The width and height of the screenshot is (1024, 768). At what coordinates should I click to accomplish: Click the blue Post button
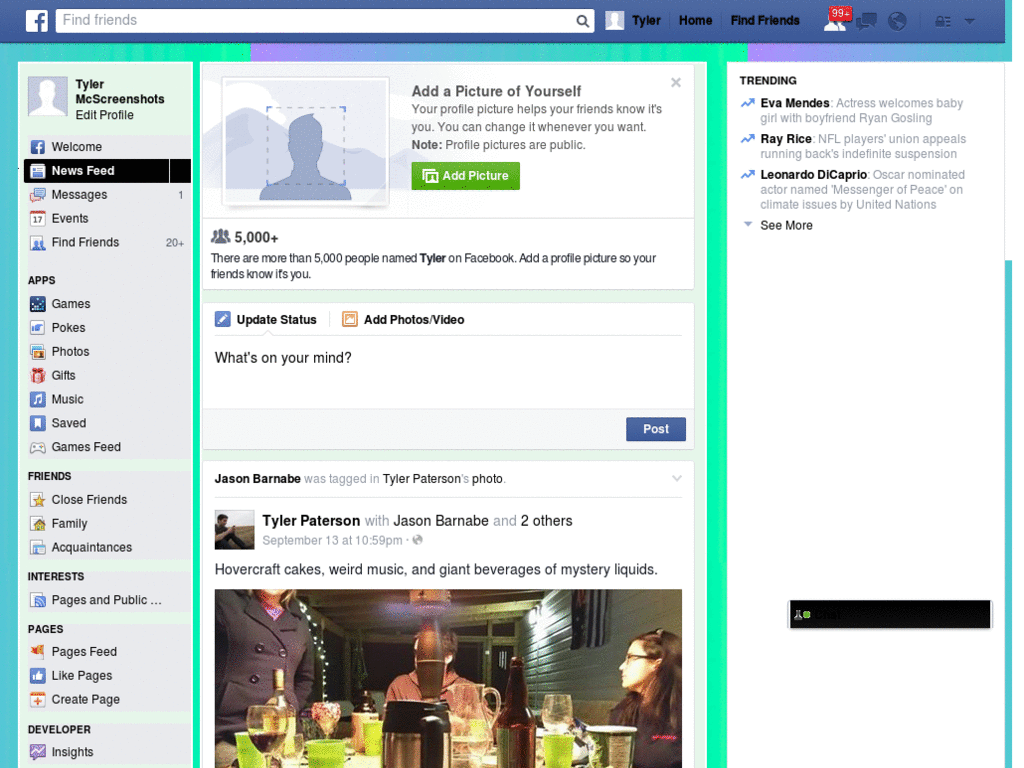tap(656, 429)
